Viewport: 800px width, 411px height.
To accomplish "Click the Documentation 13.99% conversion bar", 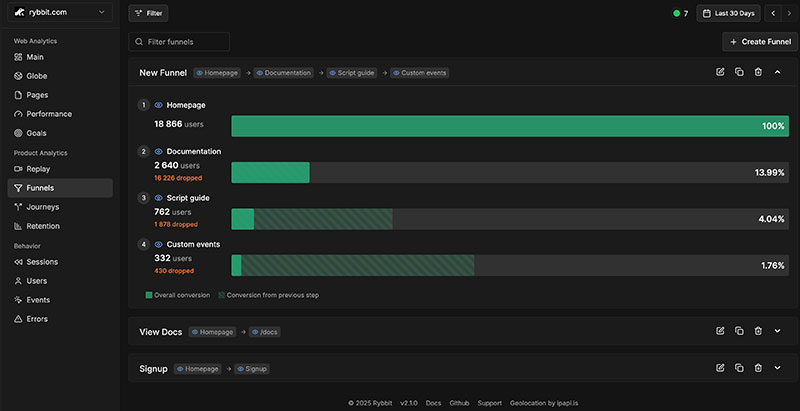I will coord(510,172).
